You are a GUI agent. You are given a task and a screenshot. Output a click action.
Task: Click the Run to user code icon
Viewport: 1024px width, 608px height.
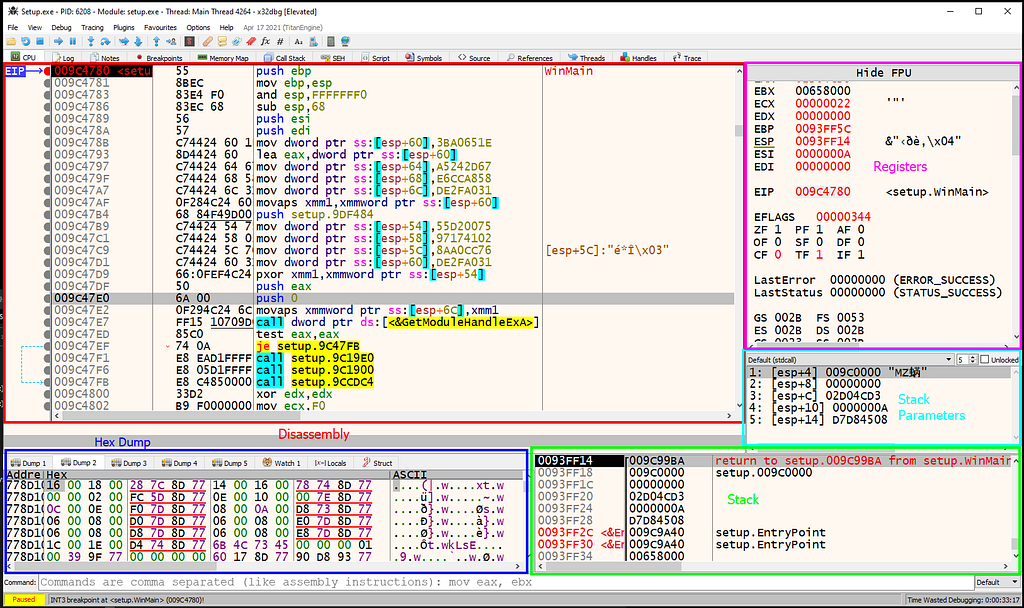pyautogui.click(x=171, y=41)
